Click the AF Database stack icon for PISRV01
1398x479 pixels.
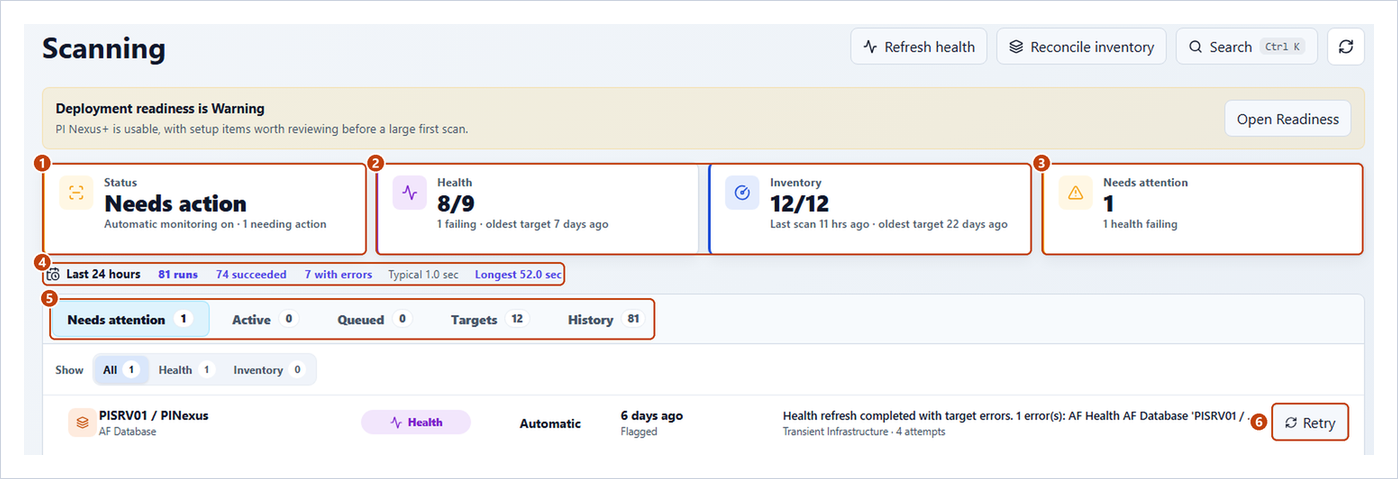tap(80, 423)
